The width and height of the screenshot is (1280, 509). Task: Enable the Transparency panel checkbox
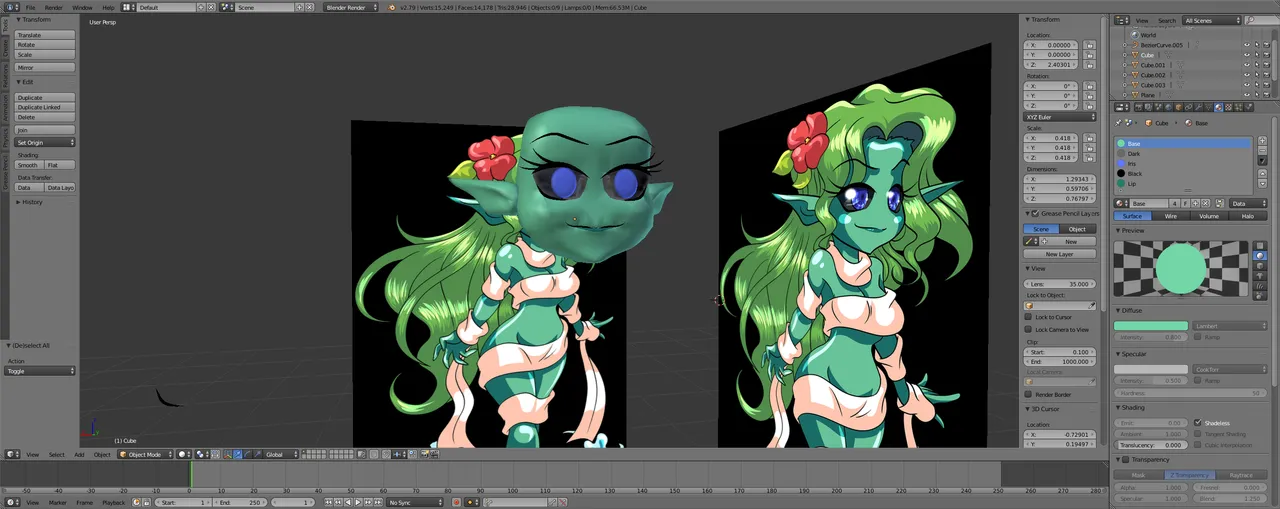1125,459
